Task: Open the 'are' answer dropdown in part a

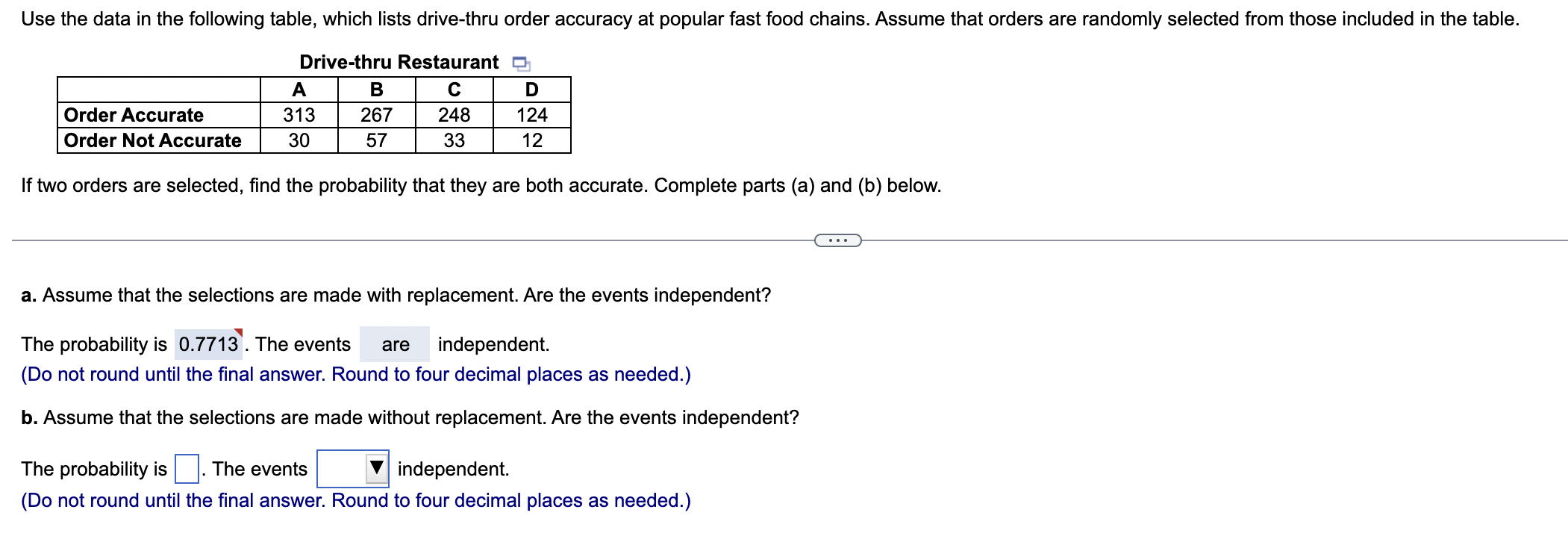Action: point(395,344)
